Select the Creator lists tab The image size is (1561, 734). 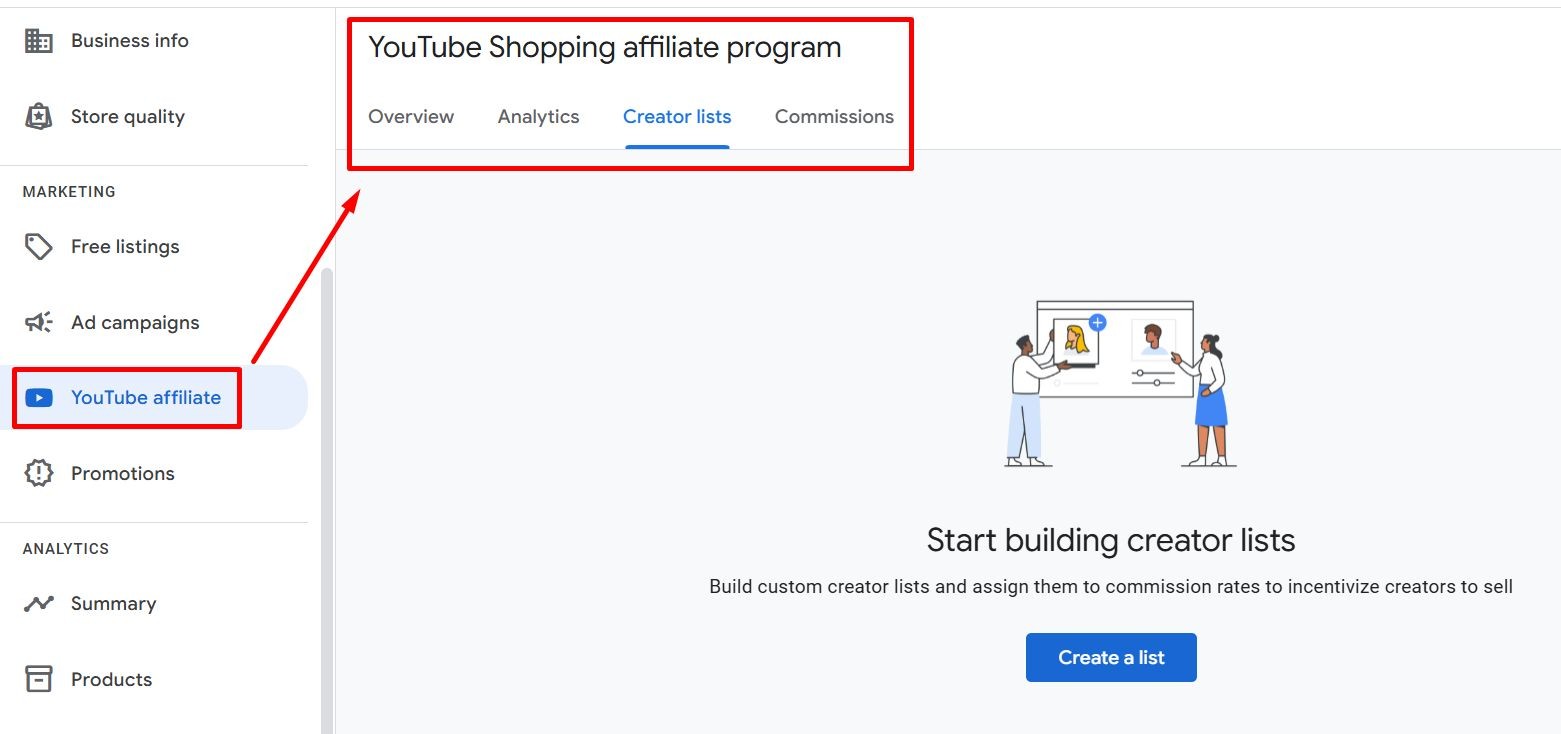point(677,116)
